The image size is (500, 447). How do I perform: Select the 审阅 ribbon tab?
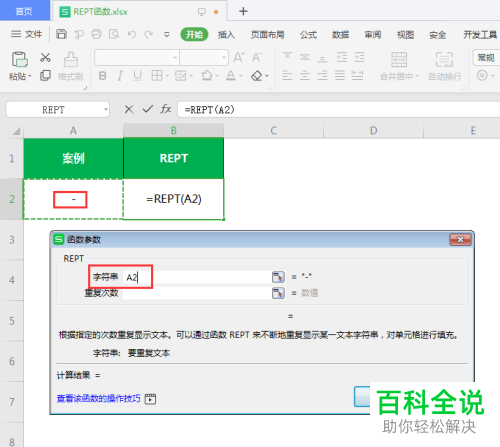373,34
